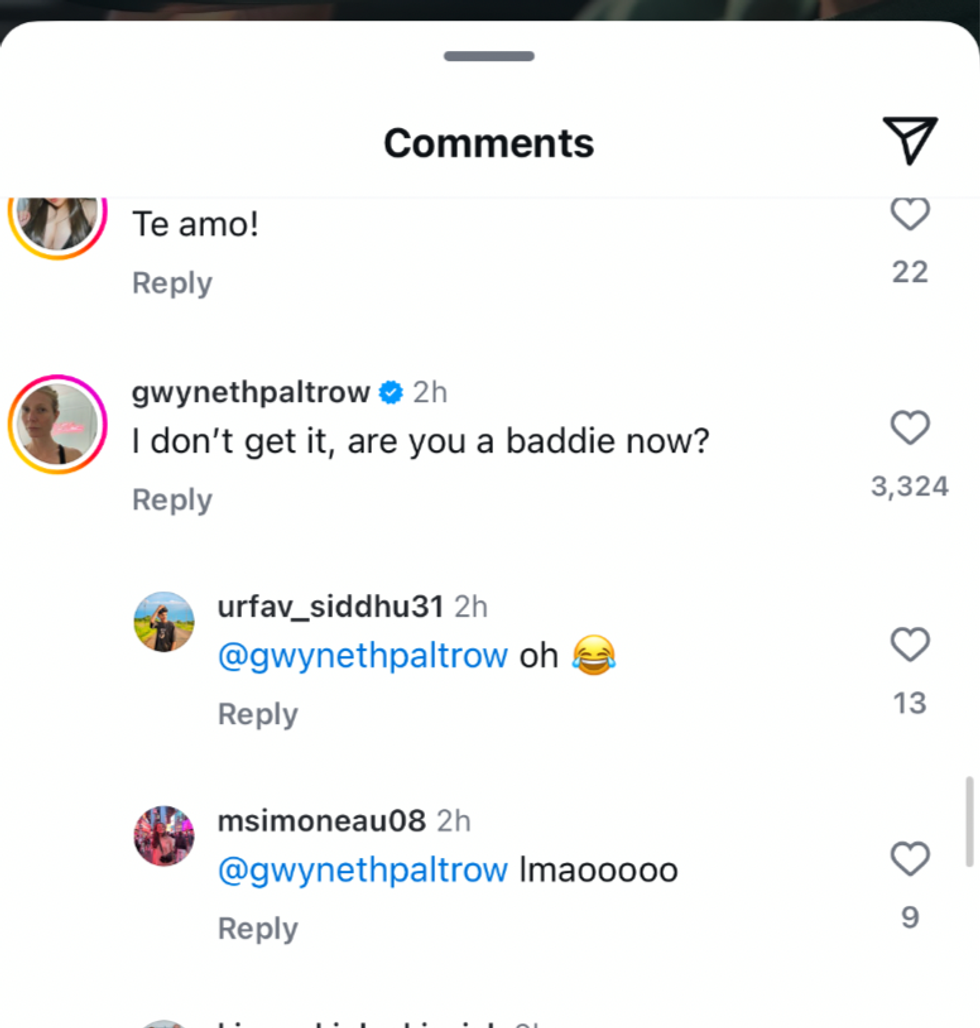This screenshot has height=1028, width=980.
Task: Open msimoneau08 username link
Action: (x=321, y=821)
